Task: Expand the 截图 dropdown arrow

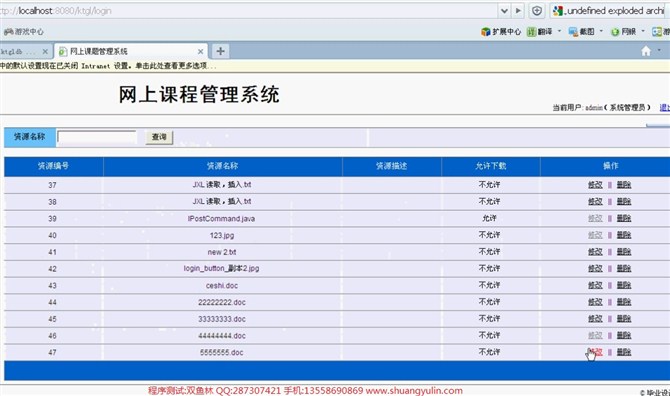Action: tap(601, 31)
